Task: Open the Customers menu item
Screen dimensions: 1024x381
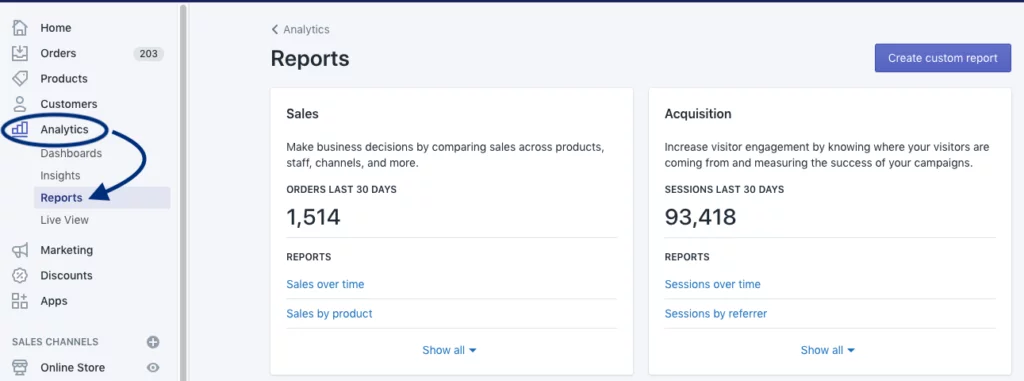Action: tap(69, 104)
